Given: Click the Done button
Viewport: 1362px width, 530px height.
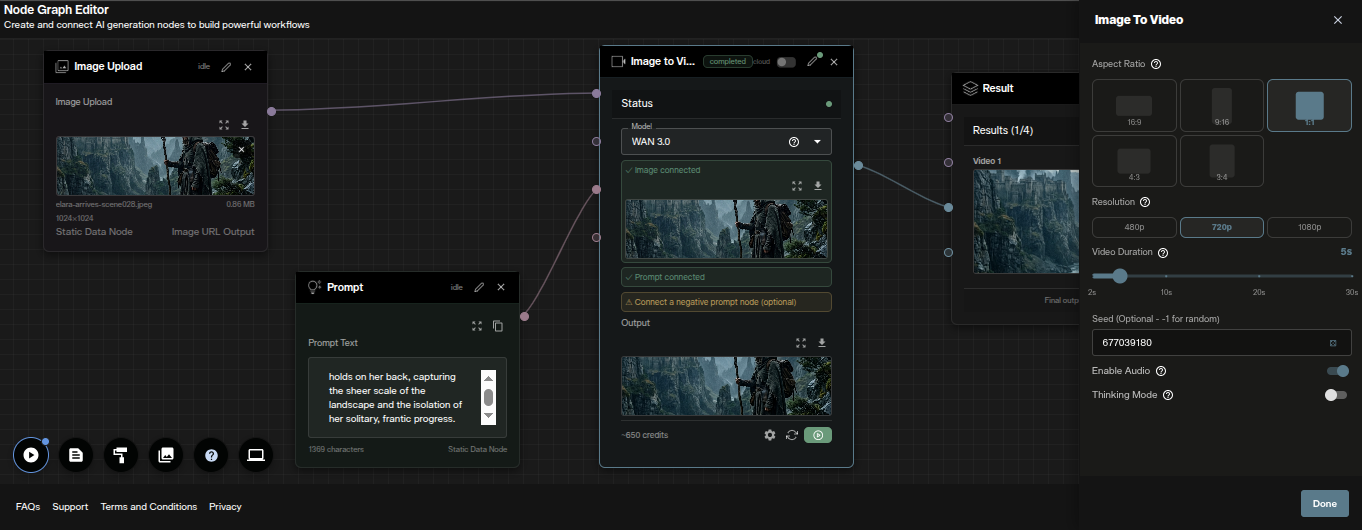Looking at the screenshot, I should [1325, 503].
